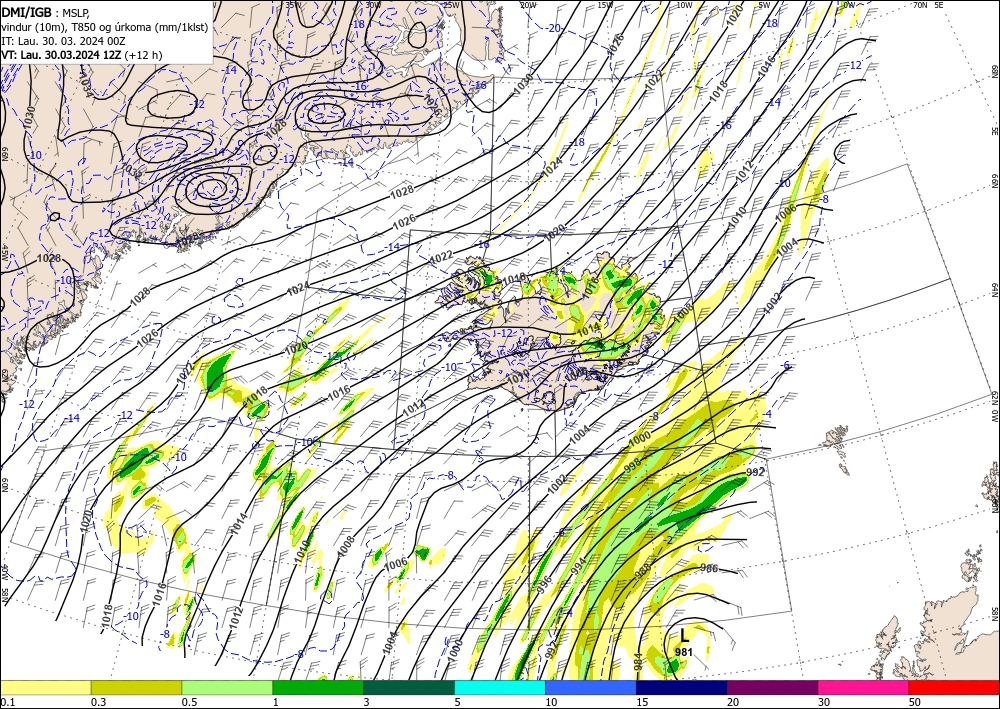Pick the cyan 5–10 legend swatch
The image size is (1000, 709).
500,687
